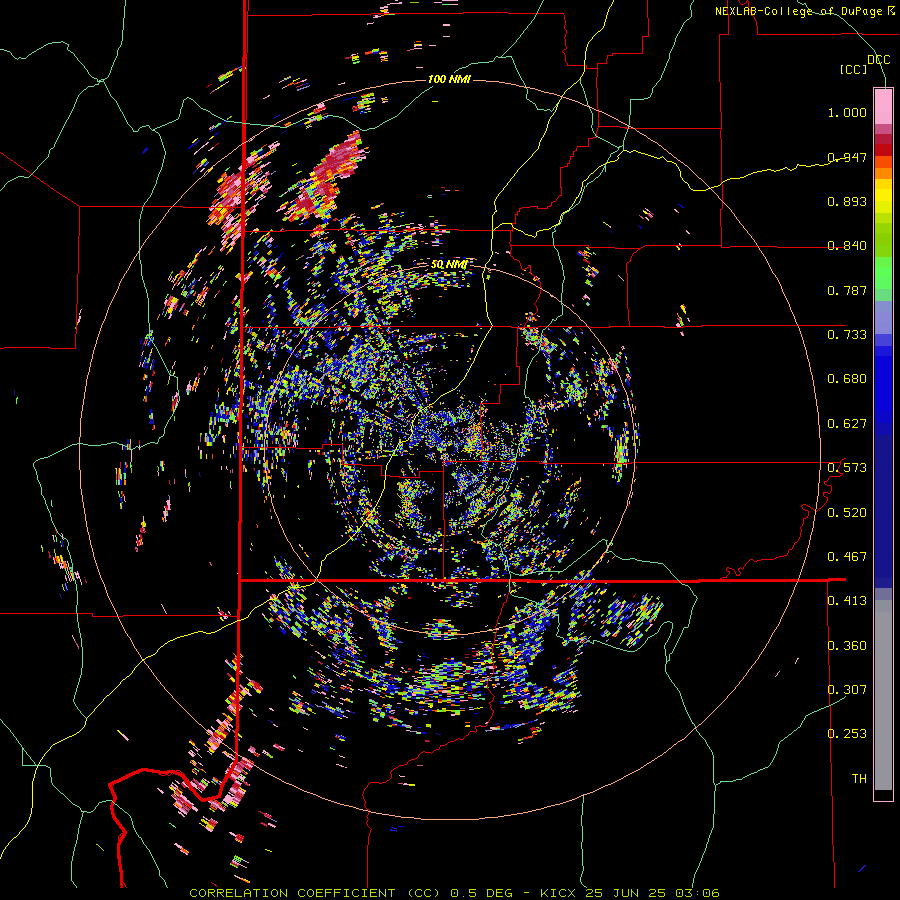Click the 0.573 scale value
The height and width of the screenshot is (900, 900).
tap(847, 468)
